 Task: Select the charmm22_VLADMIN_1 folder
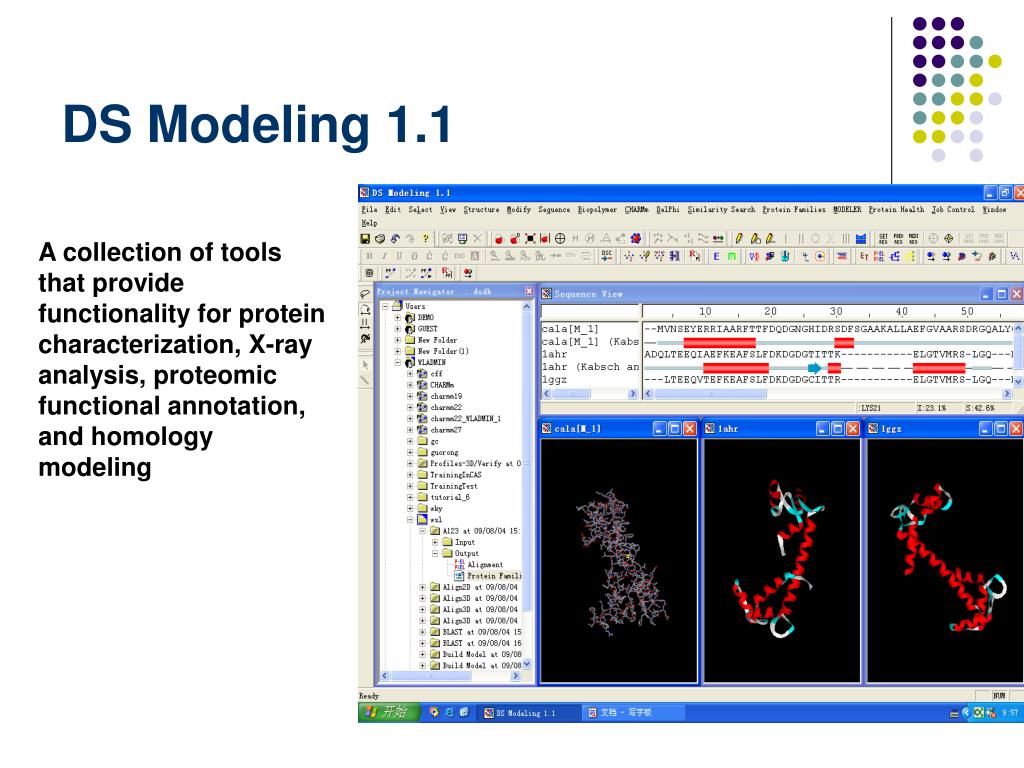pyautogui.click(x=458, y=419)
